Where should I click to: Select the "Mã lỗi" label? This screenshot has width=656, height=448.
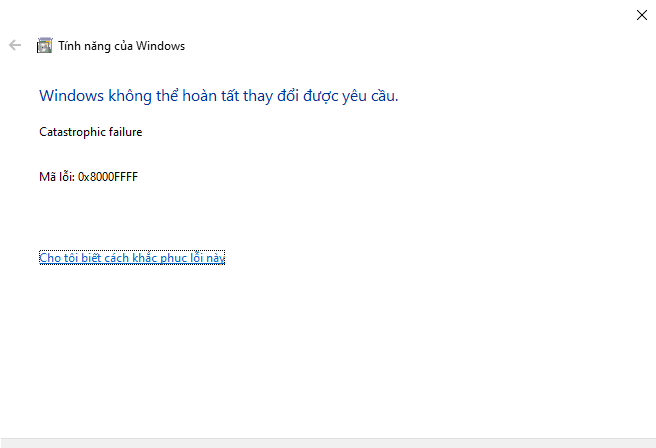coord(56,177)
